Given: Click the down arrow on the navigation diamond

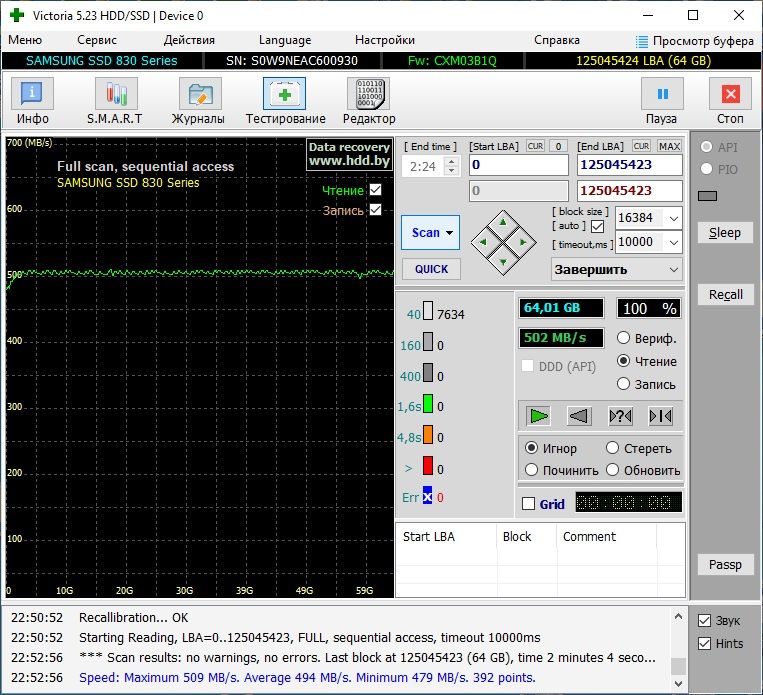Looking at the screenshot, I should [503, 262].
